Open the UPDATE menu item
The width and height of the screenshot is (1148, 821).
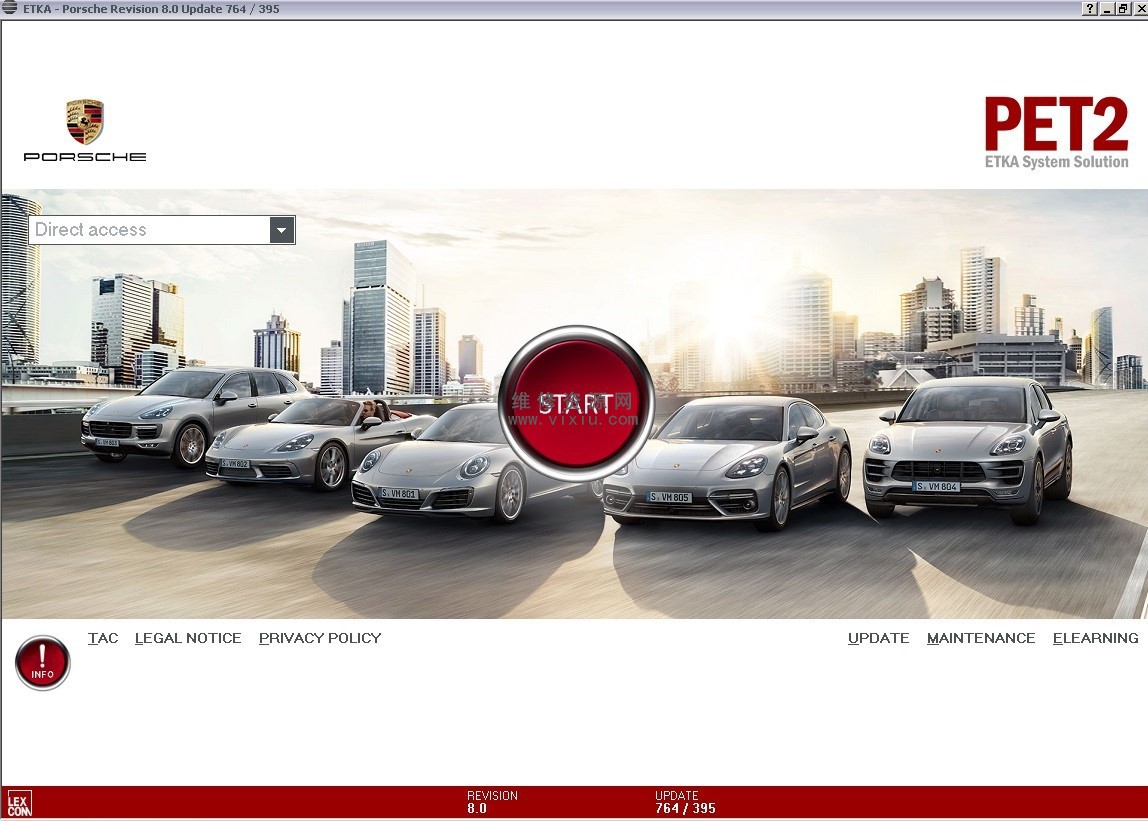pyautogui.click(x=879, y=638)
